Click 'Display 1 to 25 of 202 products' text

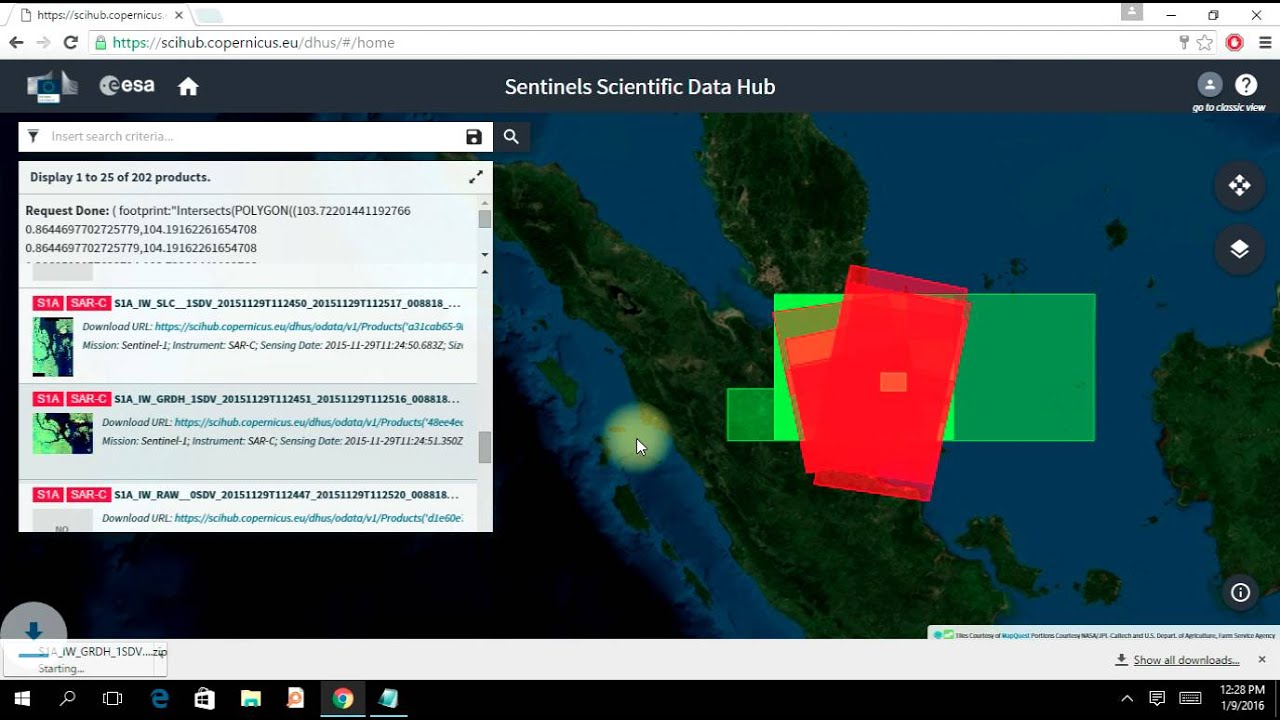120,177
